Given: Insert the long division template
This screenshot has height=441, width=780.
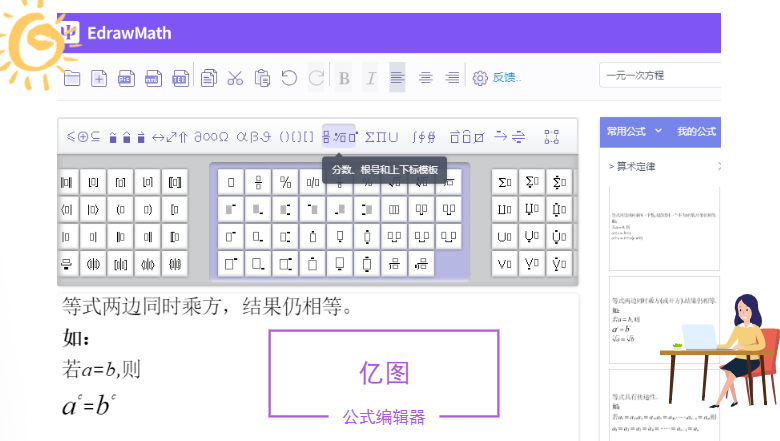Looking at the screenshot, I should [449, 182].
